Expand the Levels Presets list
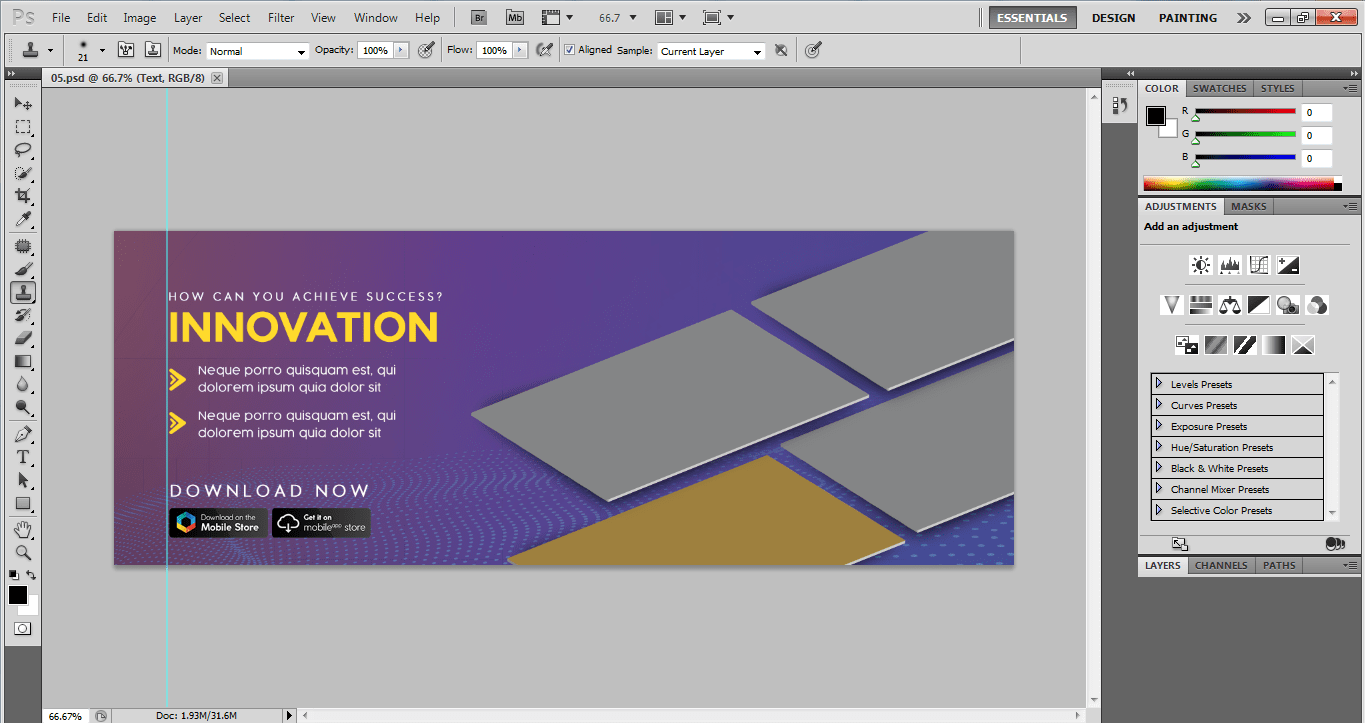 [x=1159, y=384]
